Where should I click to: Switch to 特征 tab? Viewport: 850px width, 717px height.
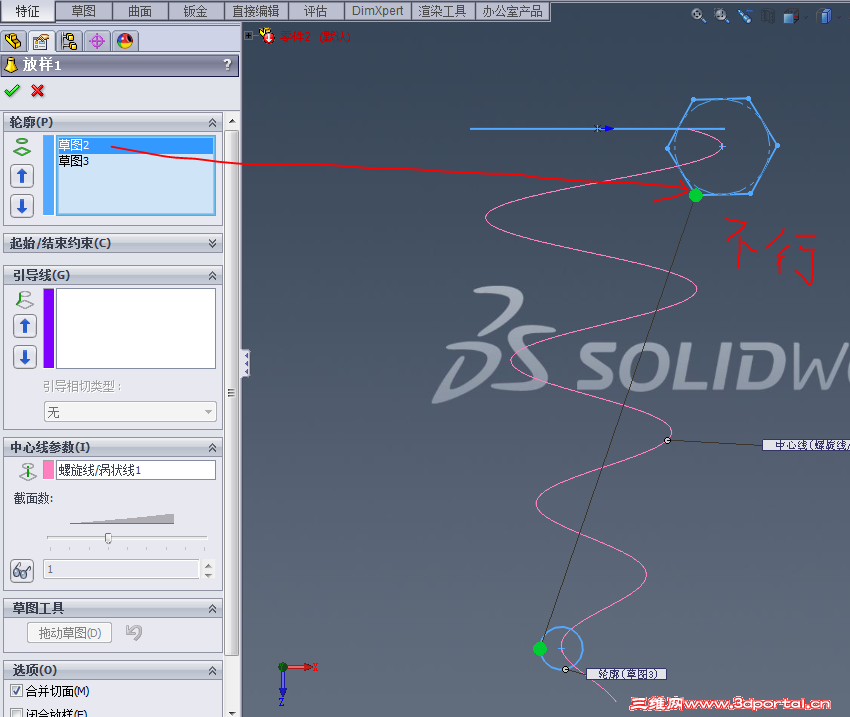tap(28, 11)
